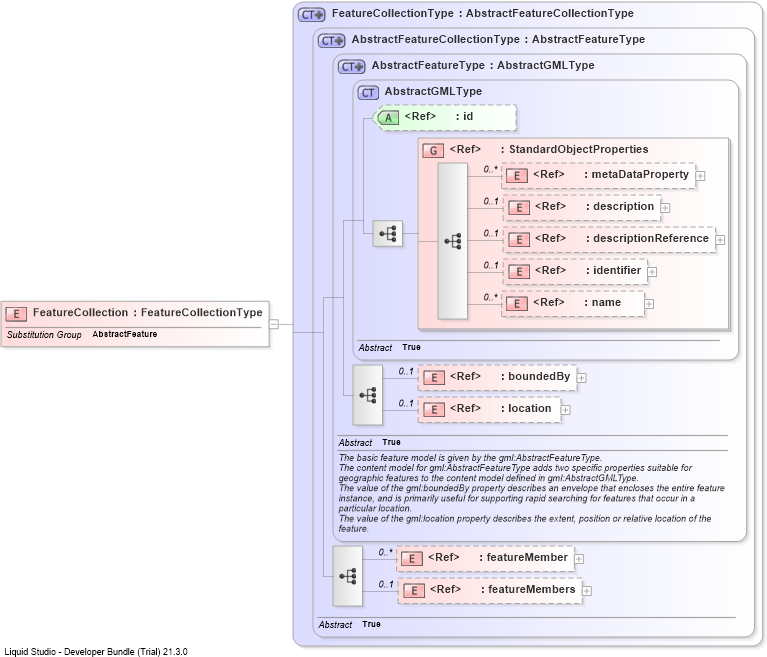767x657 pixels.
Task: Click the sequence icon inside AbstractGMLType
Action: 388,233
